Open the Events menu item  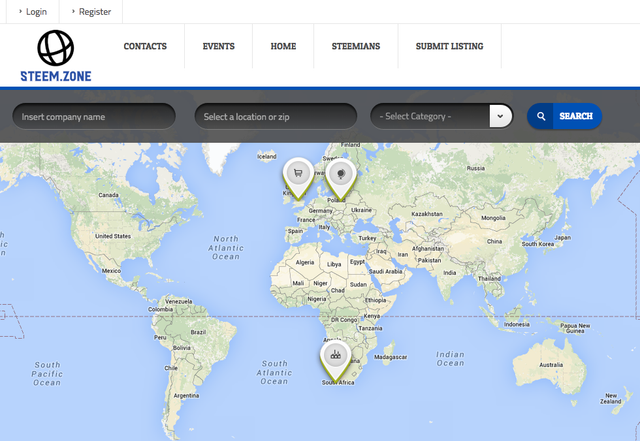click(x=219, y=46)
